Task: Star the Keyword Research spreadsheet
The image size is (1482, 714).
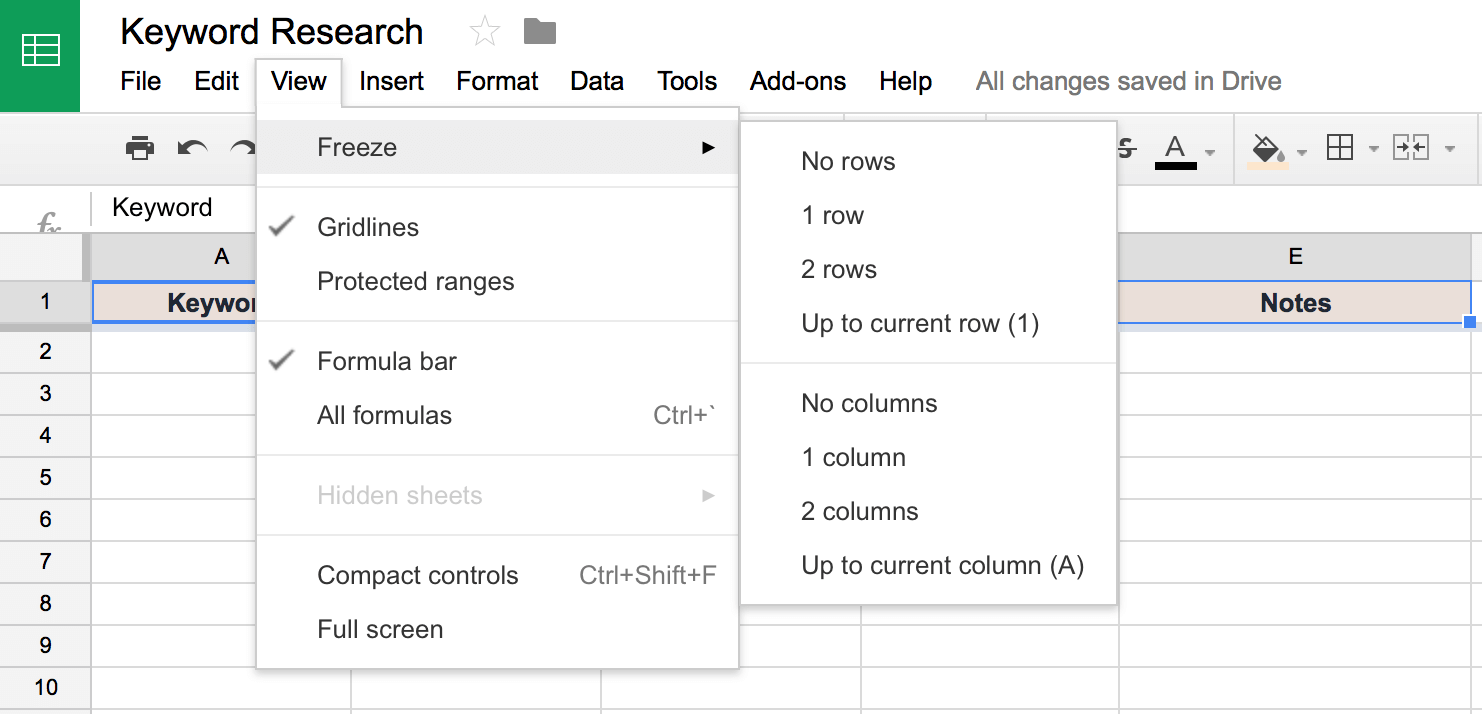Action: (484, 30)
